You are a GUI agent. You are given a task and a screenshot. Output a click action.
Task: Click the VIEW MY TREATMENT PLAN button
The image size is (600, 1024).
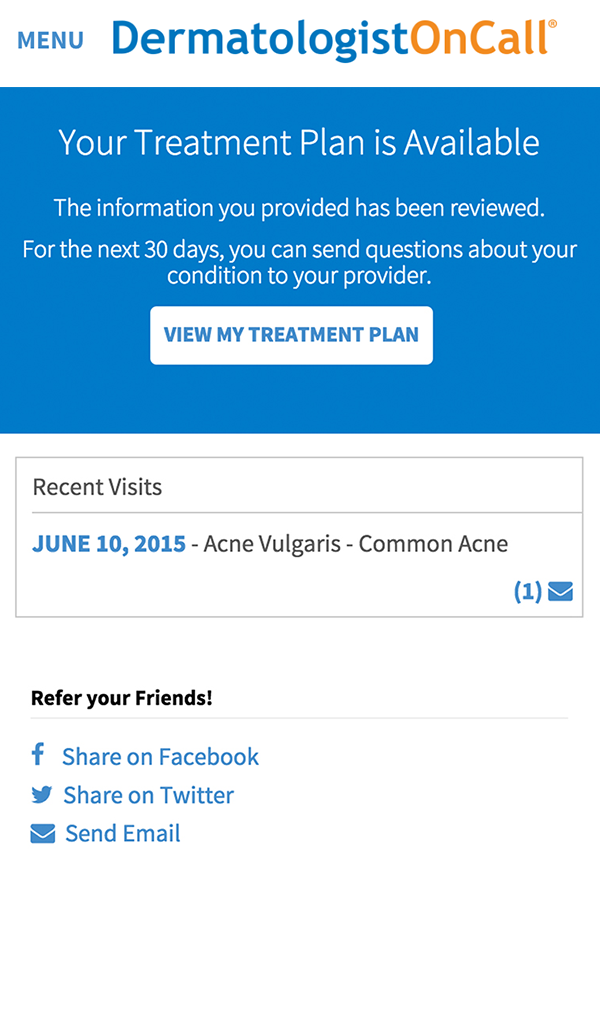291,335
